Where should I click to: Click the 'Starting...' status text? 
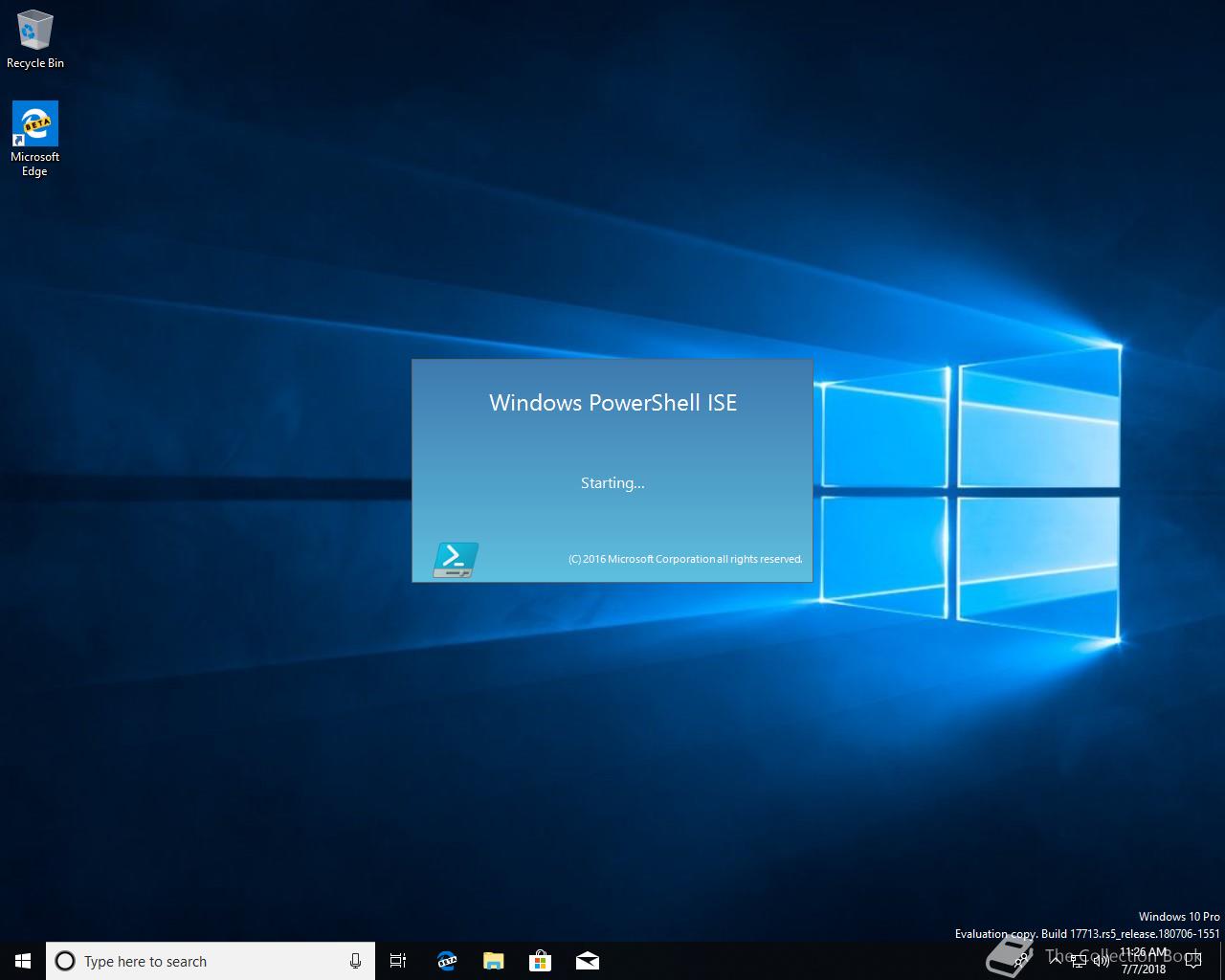click(612, 483)
